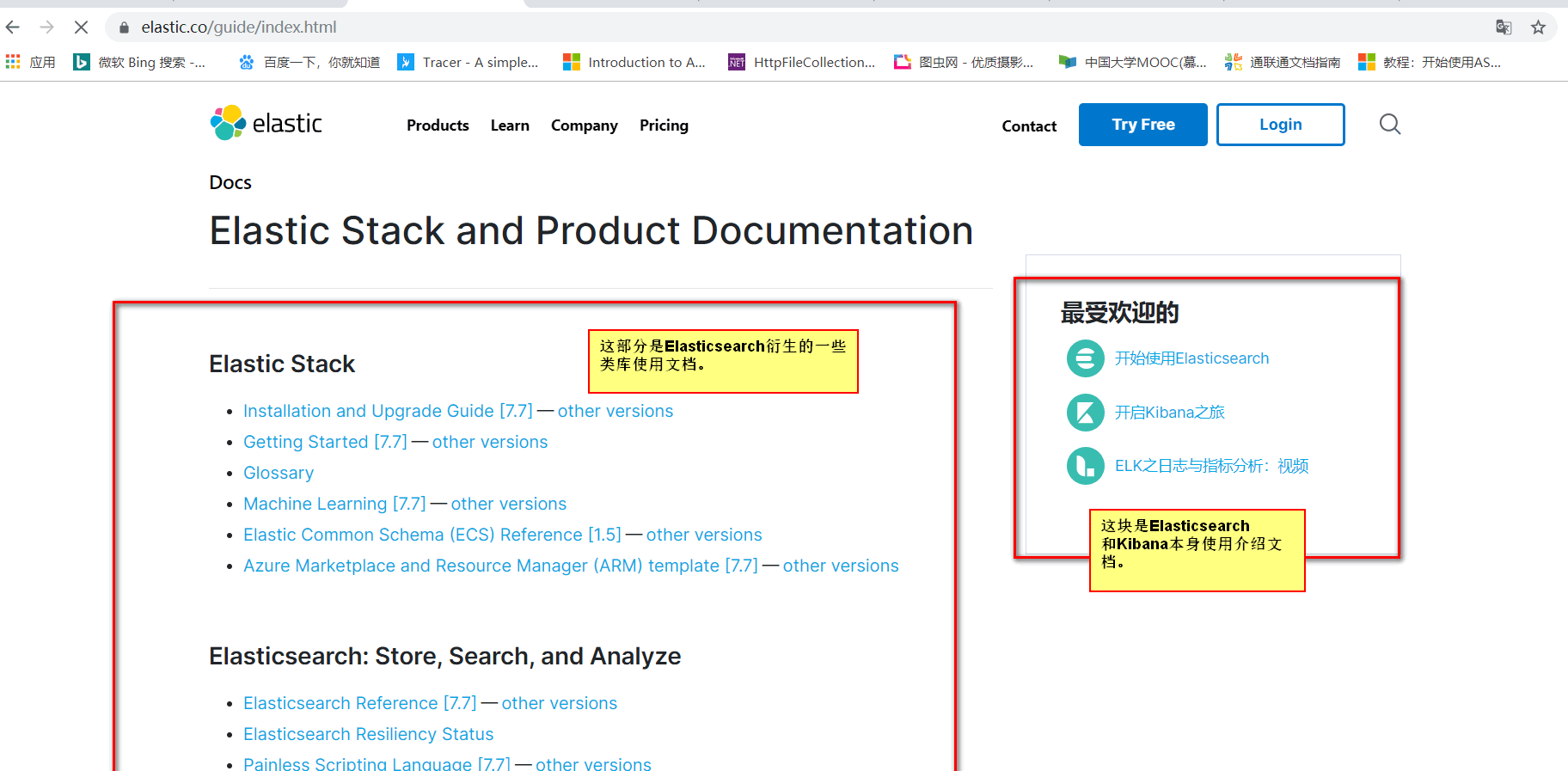Open the Introduction to A... bookmark
Screen dimensions: 1568x771
point(634,62)
